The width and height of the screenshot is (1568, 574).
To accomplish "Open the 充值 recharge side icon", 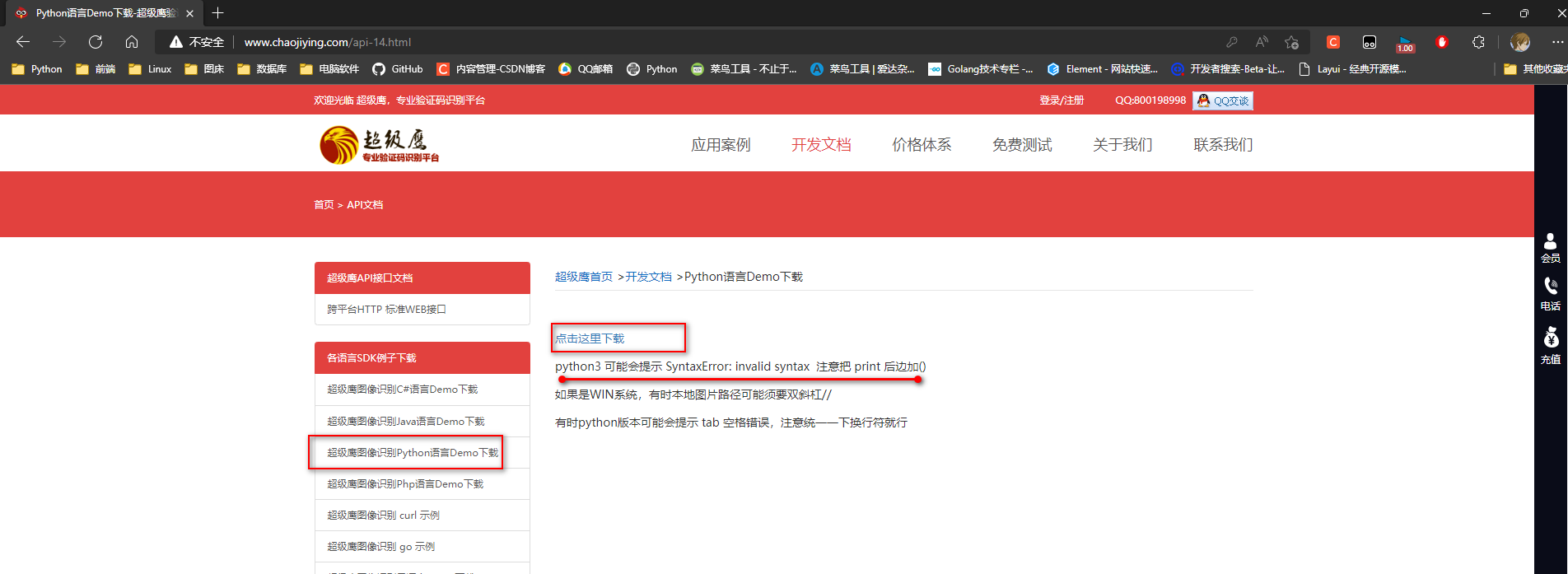I will point(1550,346).
